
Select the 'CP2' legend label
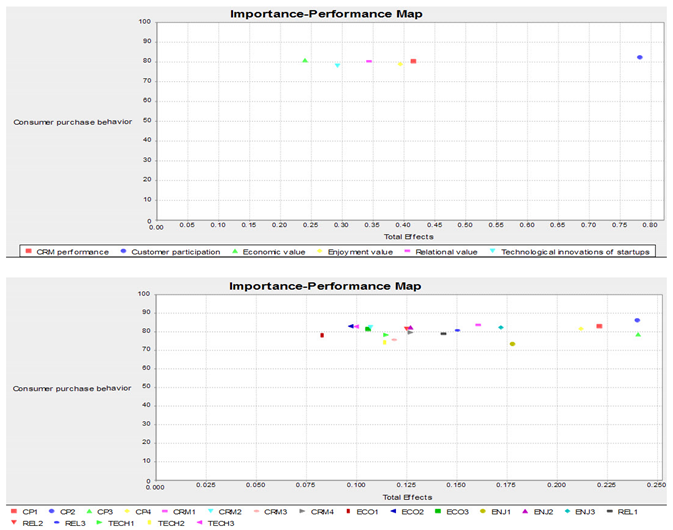(67, 512)
